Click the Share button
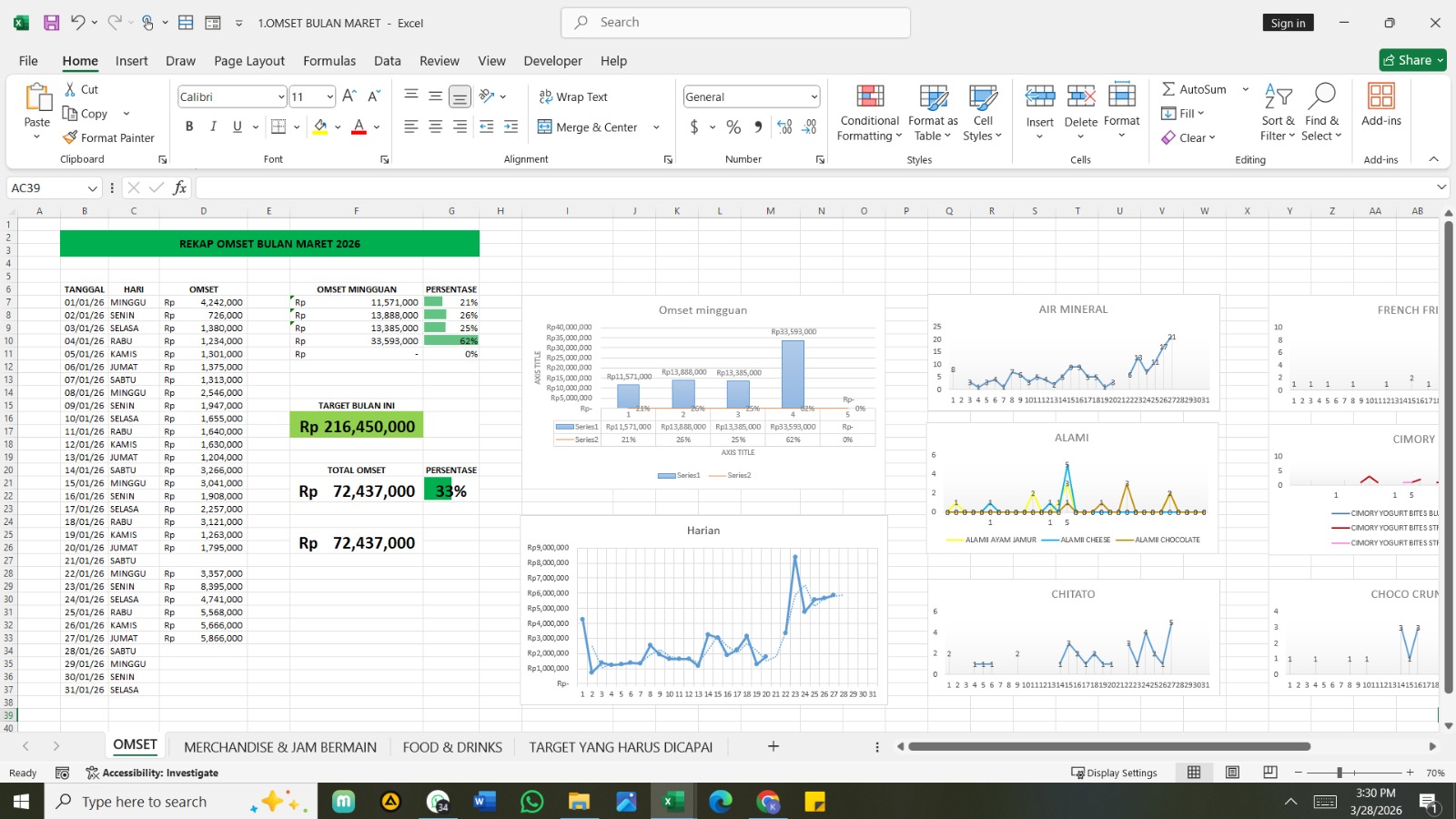The width and height of the screenshot is (1456, 819). pos(1412,60)
